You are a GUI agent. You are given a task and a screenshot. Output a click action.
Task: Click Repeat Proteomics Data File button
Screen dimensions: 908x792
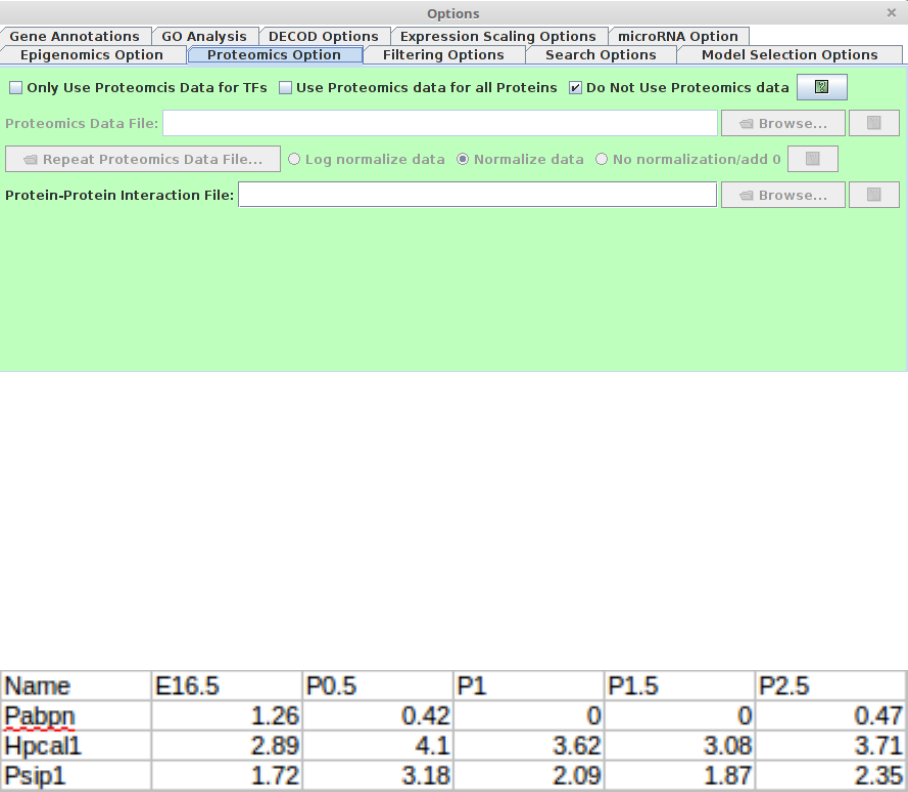(143, 160)
